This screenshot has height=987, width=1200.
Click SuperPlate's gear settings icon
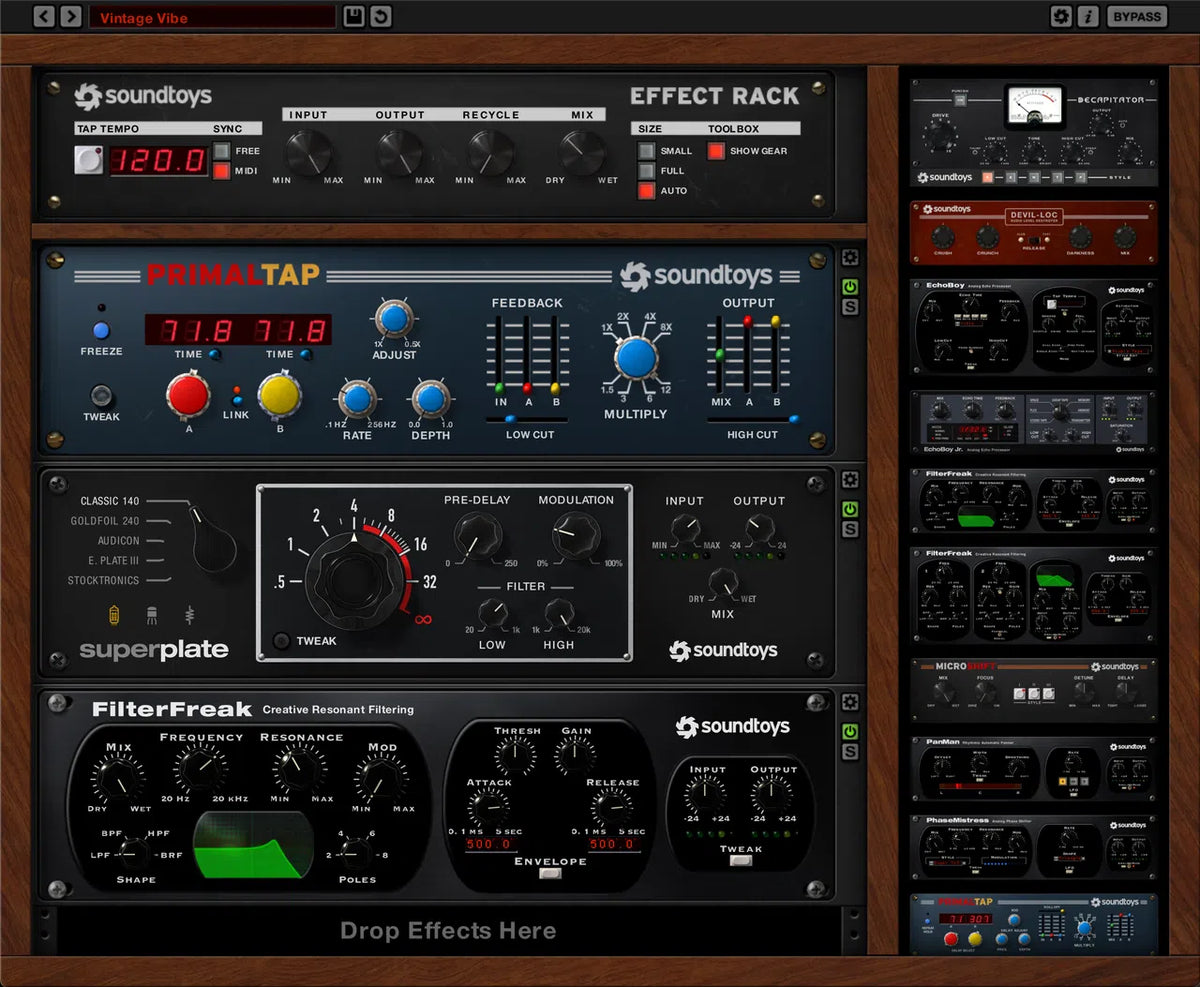pyautogui.click(x=849, y=479)
